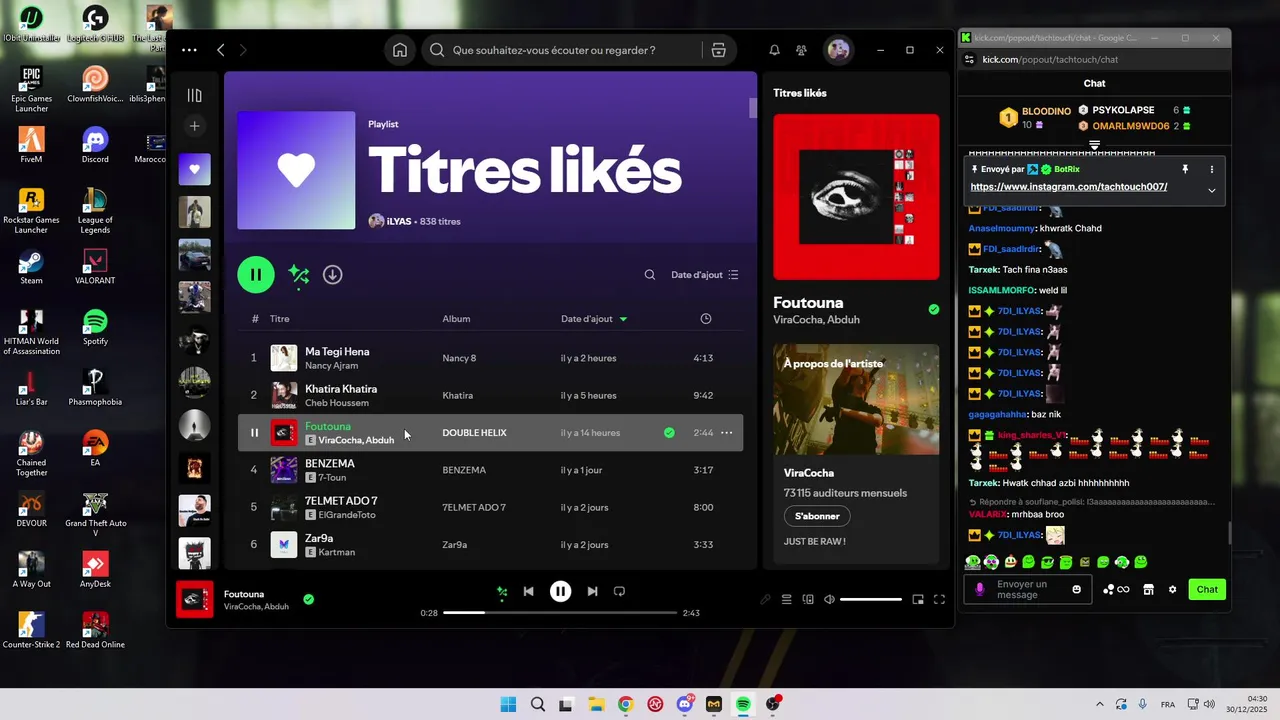Viewport: 1280px width, 720px height.
Task: Open the Kick shop storefront icon
Action: [x=1149, y=590]
